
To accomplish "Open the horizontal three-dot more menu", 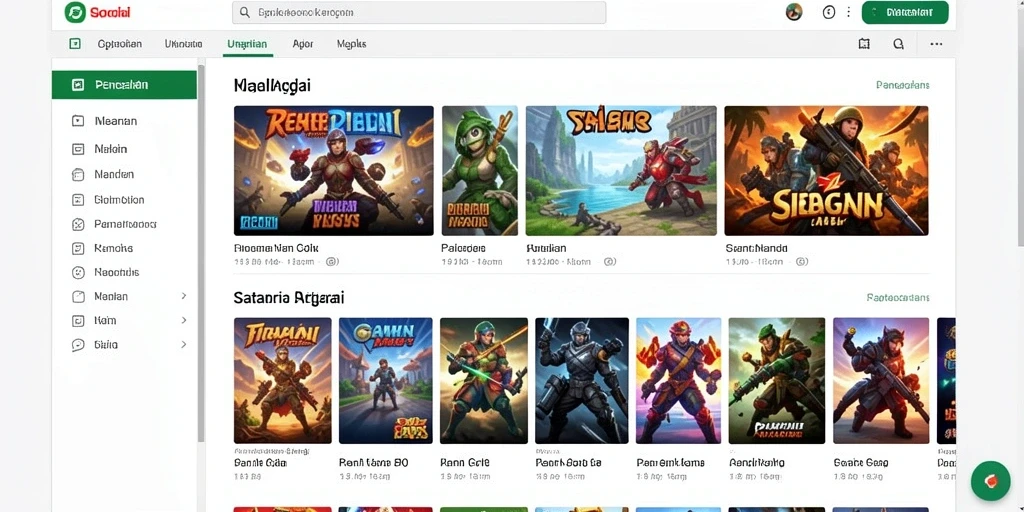I will [x=936, y=44].
